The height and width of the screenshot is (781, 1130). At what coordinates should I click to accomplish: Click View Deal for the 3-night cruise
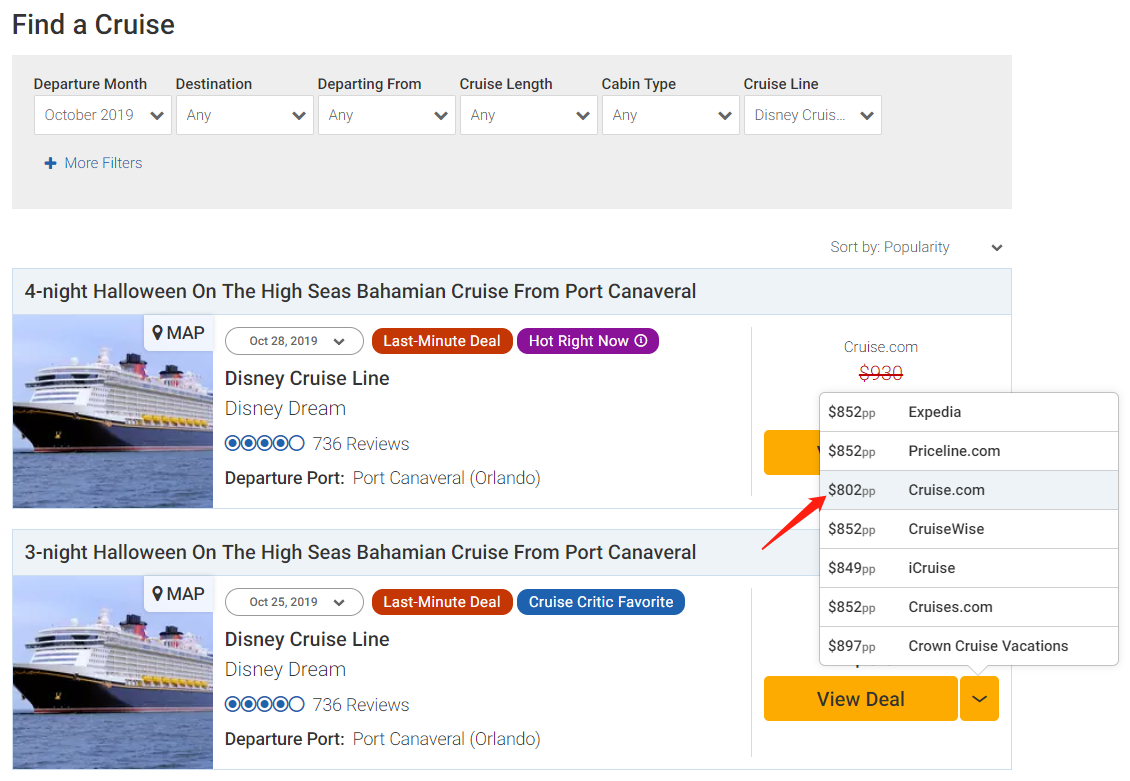coord(860,699)
